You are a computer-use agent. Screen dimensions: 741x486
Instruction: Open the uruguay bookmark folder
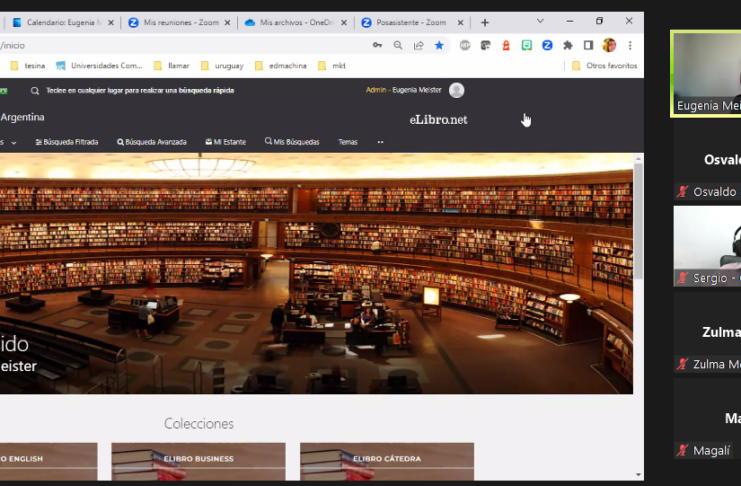point(222,66)
